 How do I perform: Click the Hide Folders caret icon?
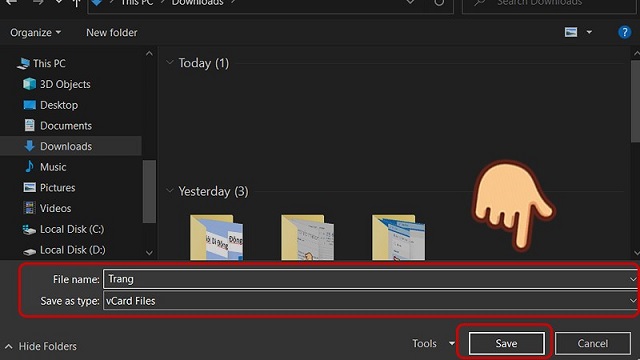(x=9, y=347)
